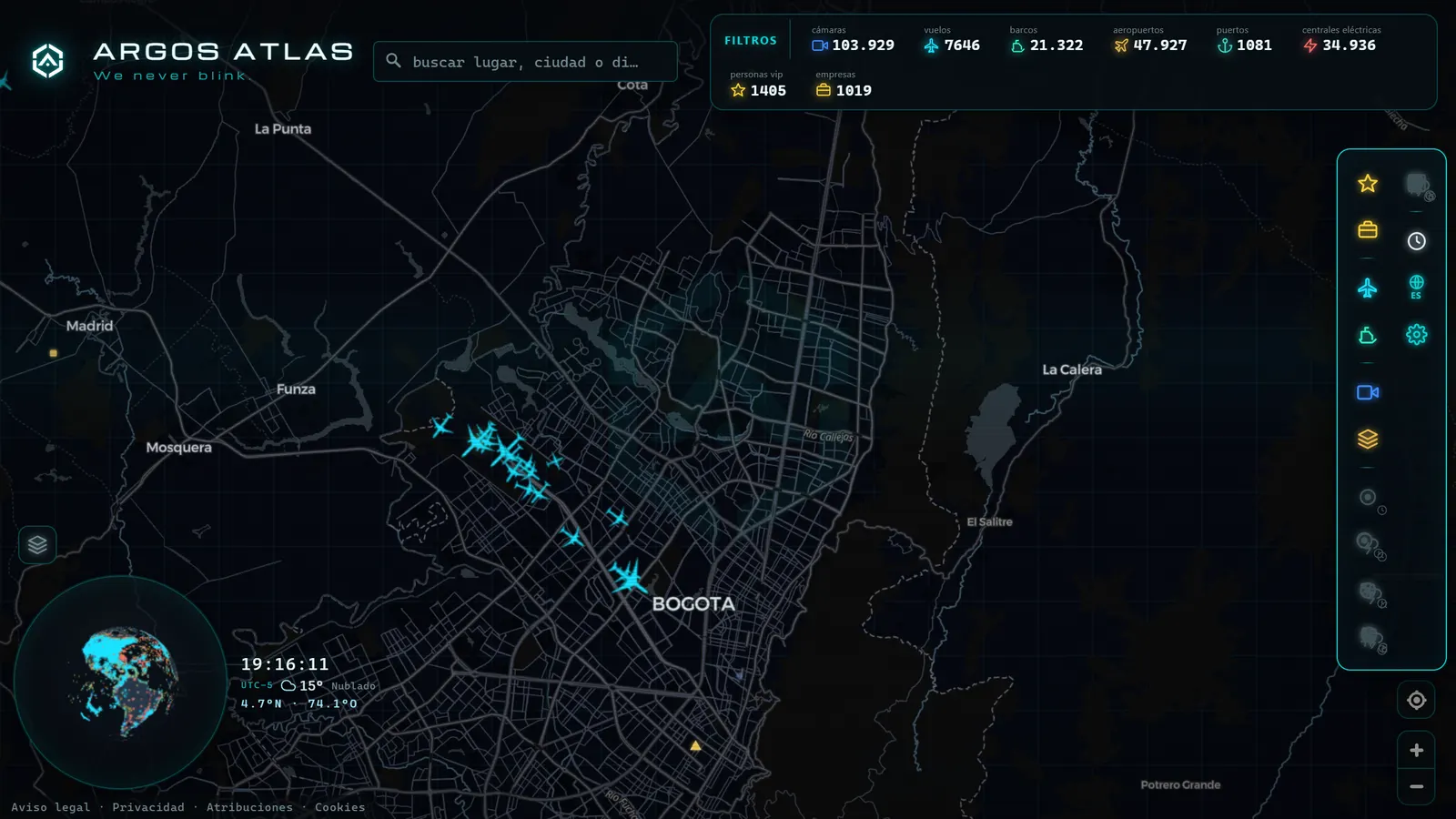The width and height of the screenshot is (1456, 819).
Task: Select the star VIP icon in sidebar
Action: [x=1368, y=184]
